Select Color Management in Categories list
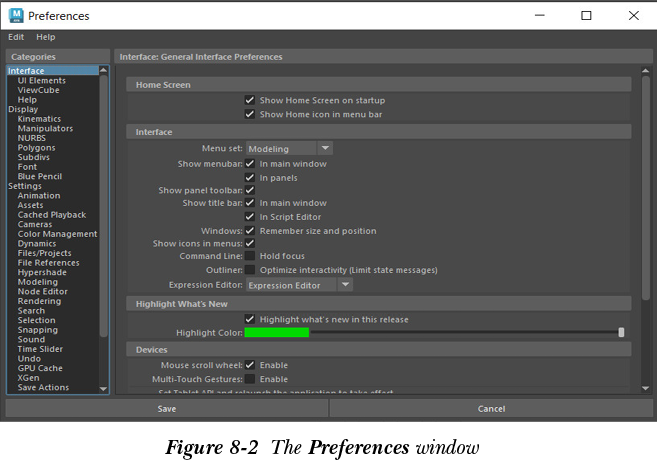Viewport: 657px width, 464px height. tap(57, 234)
